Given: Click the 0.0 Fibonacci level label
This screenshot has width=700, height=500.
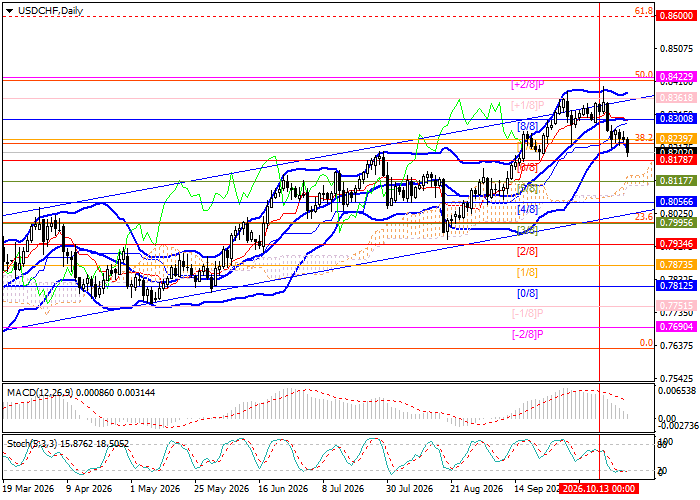Looking at the screenshot, I should pos(646,343).
